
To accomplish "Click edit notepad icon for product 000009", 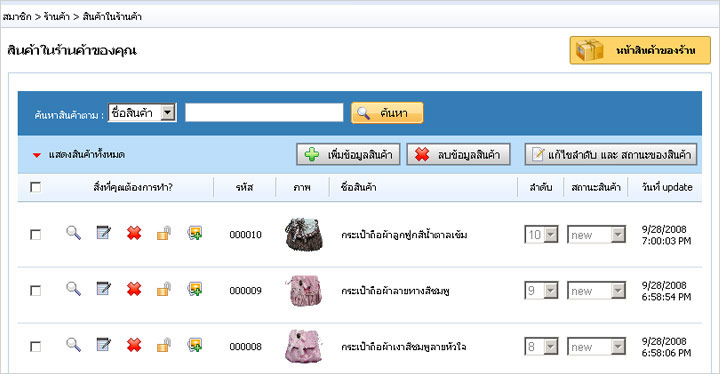I will [x=103, y=289].
